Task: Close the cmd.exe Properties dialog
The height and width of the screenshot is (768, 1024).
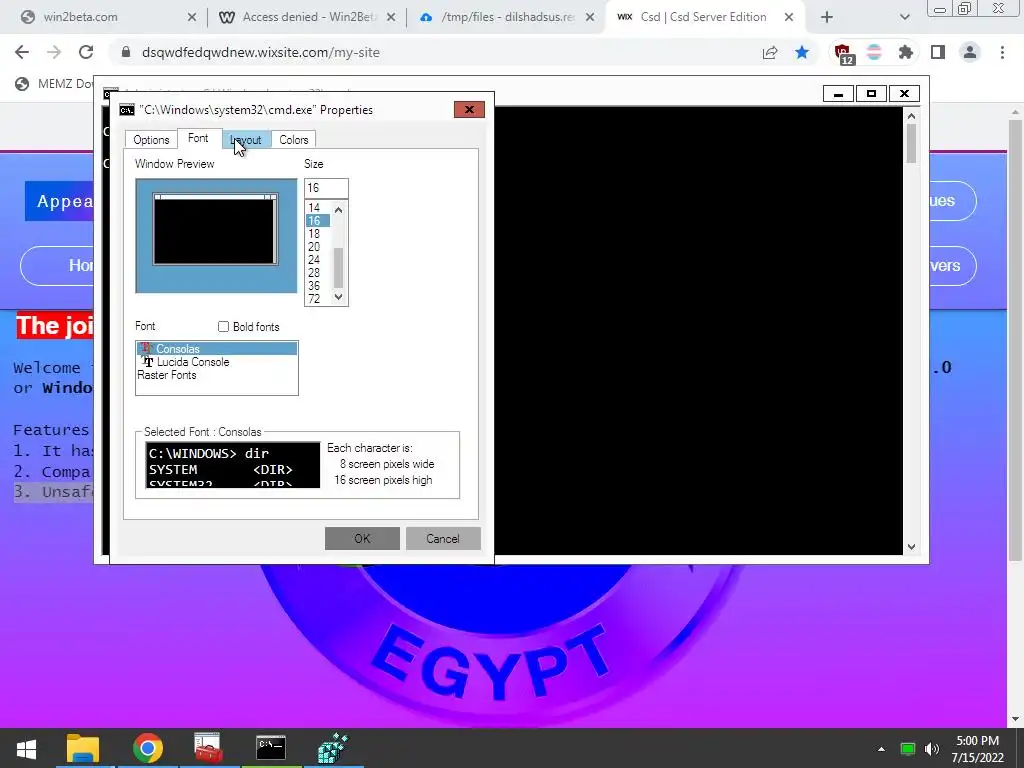Action: pyautogui.click(x=469, y=110)
